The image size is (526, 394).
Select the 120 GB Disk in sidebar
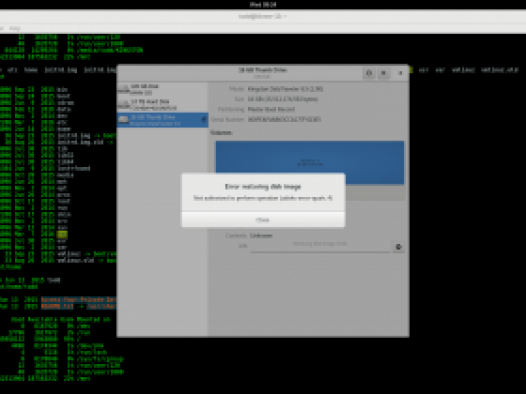[x=162, y=89]
